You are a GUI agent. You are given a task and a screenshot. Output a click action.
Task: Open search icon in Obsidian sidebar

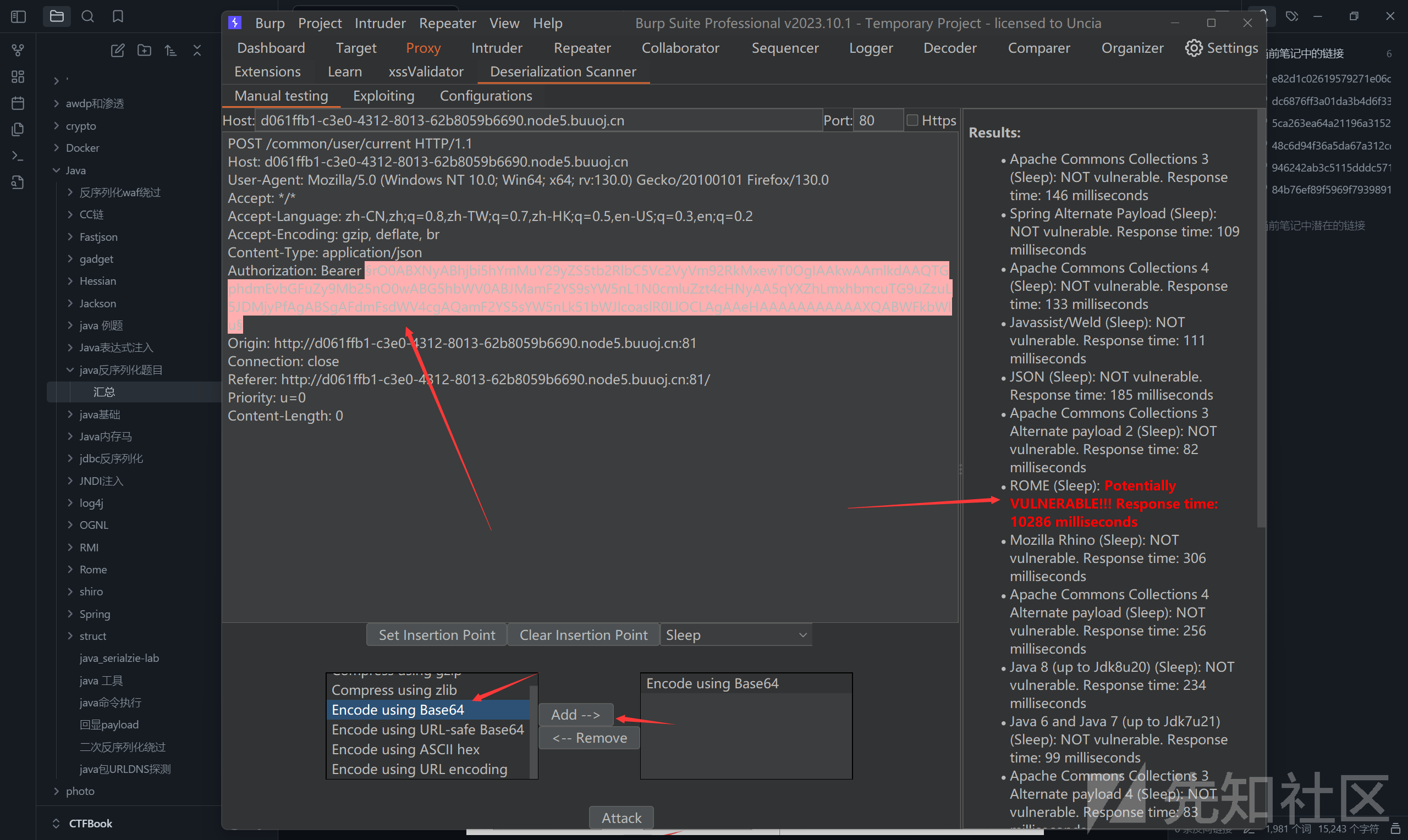87,16
